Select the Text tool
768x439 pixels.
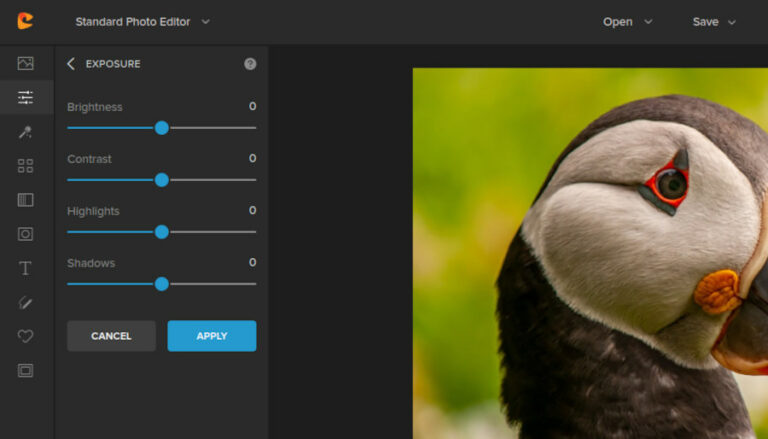(25, 268)
